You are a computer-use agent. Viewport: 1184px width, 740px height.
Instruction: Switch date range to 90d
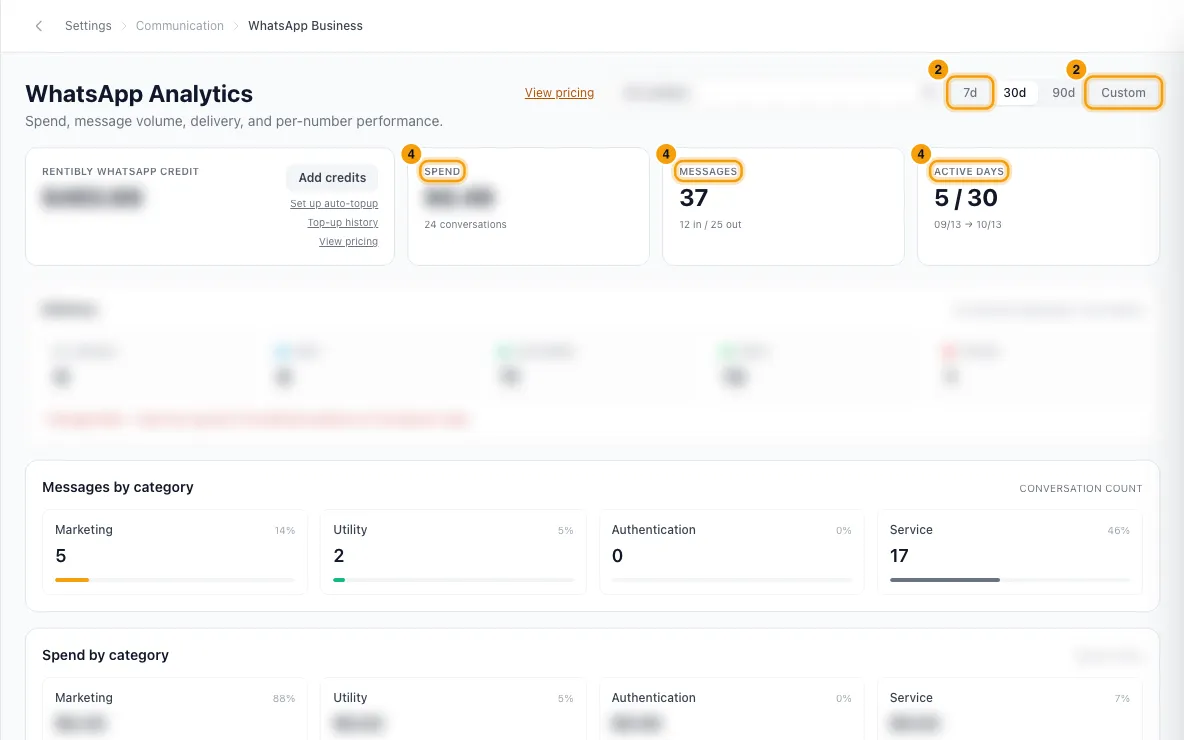(x=1063, y=93)
